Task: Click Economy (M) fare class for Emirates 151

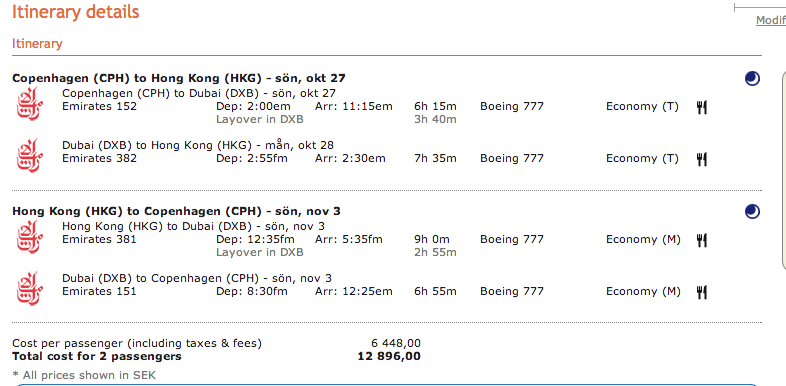Action: pyautogui.click(x=643, y=291)
